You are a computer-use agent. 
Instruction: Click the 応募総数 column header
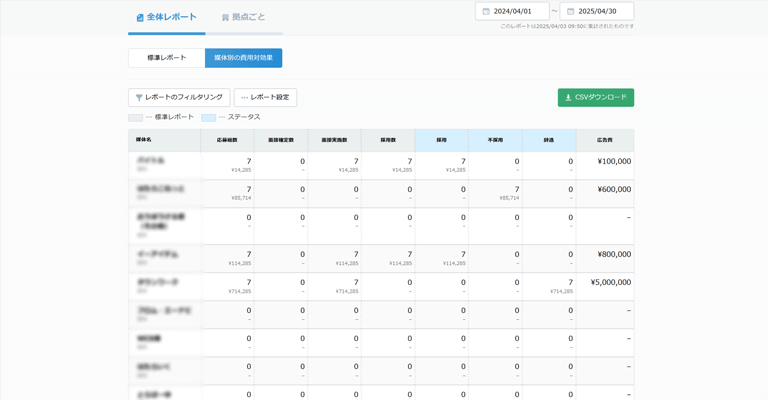point(227,140)
